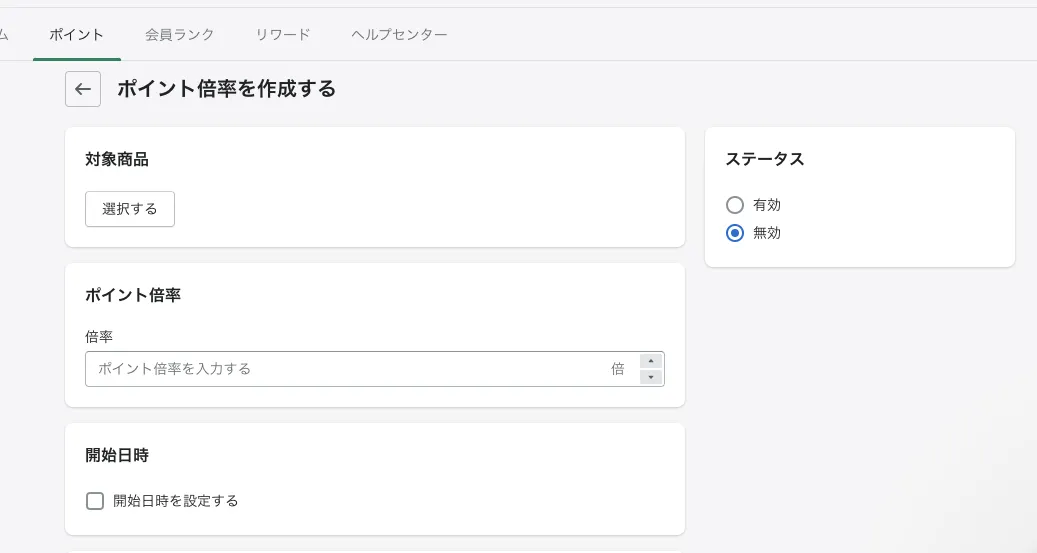1037x553 pixels.
Task: Go to the リワード tab
Action: [x=283, y=34]
